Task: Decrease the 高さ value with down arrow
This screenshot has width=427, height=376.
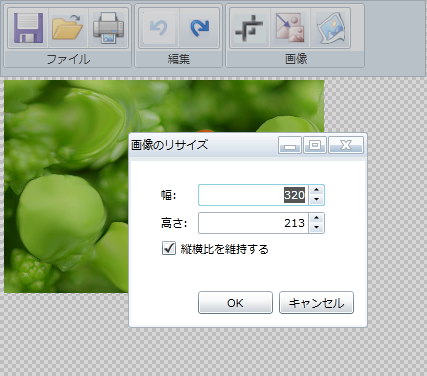Action: [316, 228]
